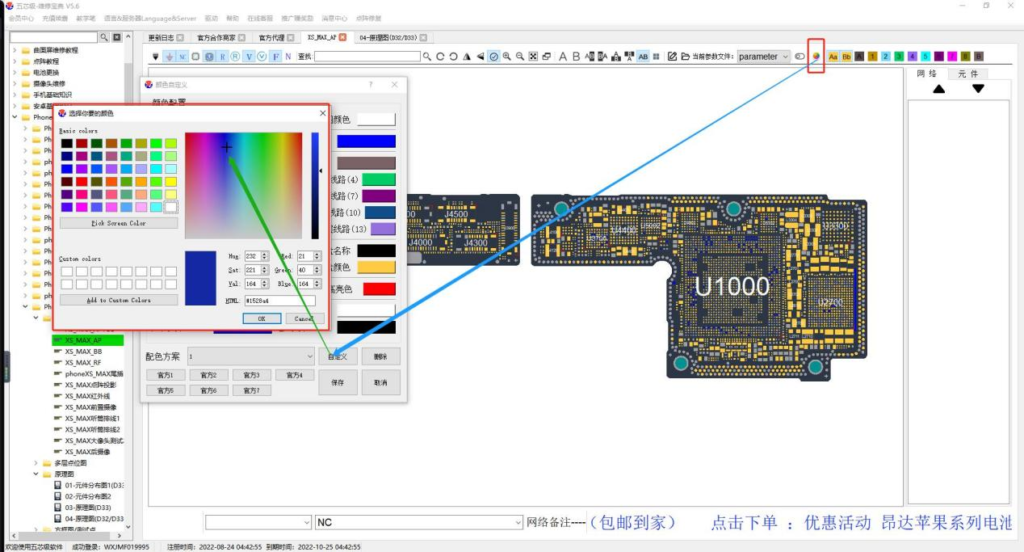Click the HTML color code field
This screenshot has height=552, width=1024.
click(x=280, y=300)
